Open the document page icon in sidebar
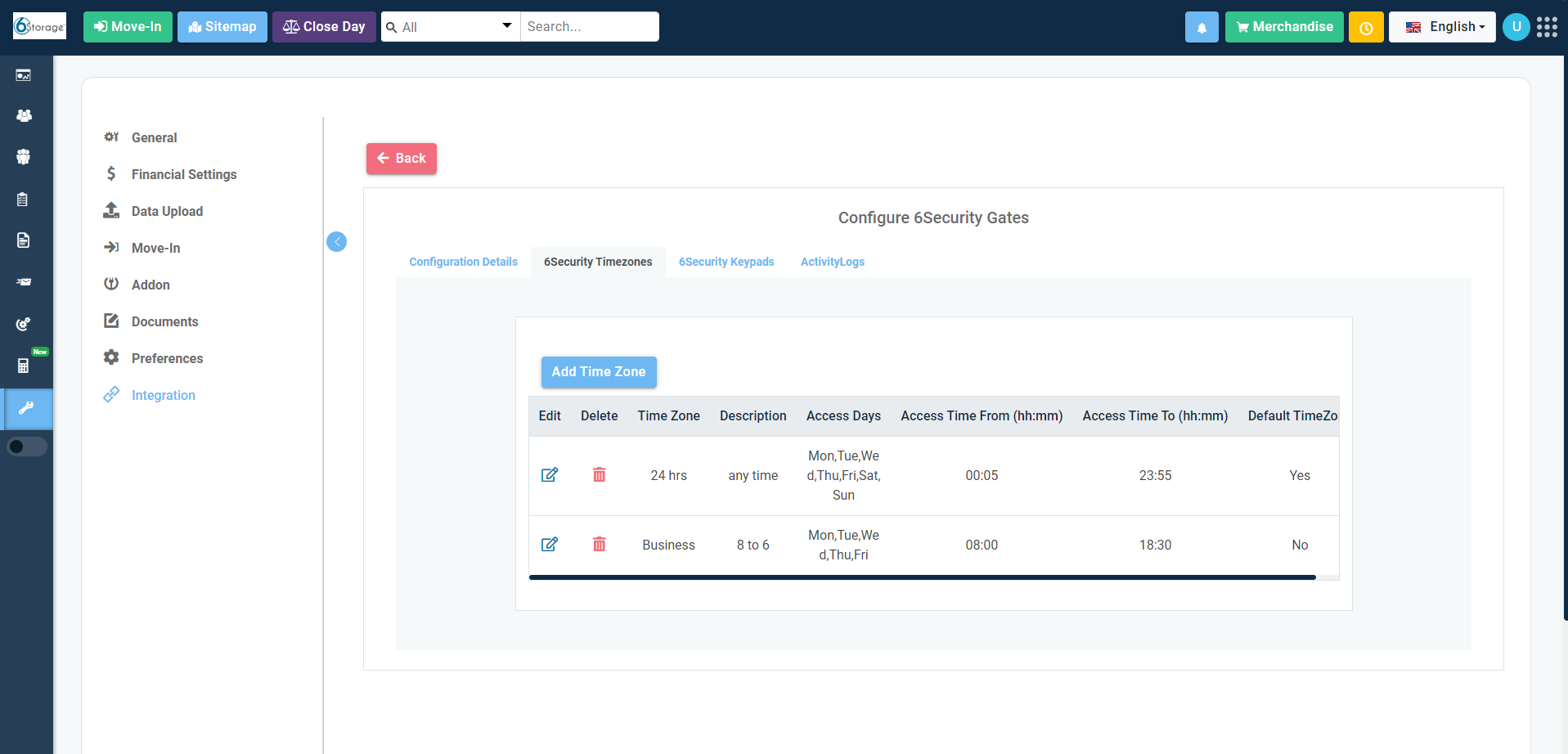The width and height of the screenshot is (1568, 754). (23, 240)
